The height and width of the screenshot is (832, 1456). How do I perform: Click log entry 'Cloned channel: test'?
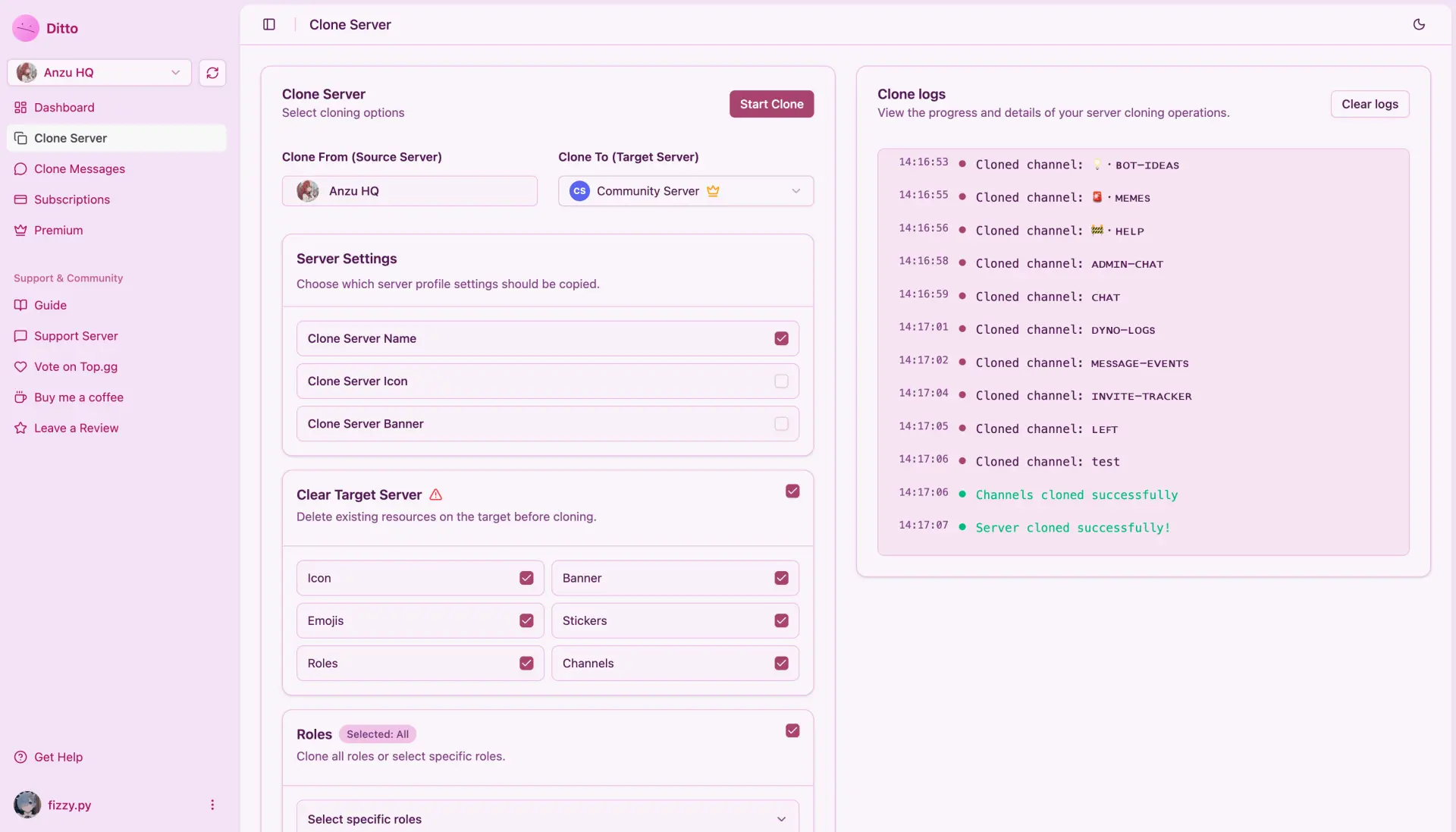pyautogui.click(x=1047, y=462)
